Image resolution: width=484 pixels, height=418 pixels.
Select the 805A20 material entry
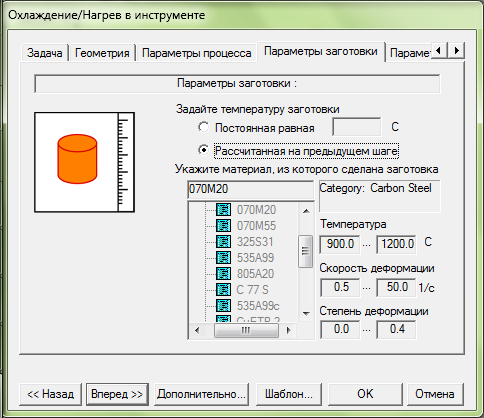click(x=255, y=274)
